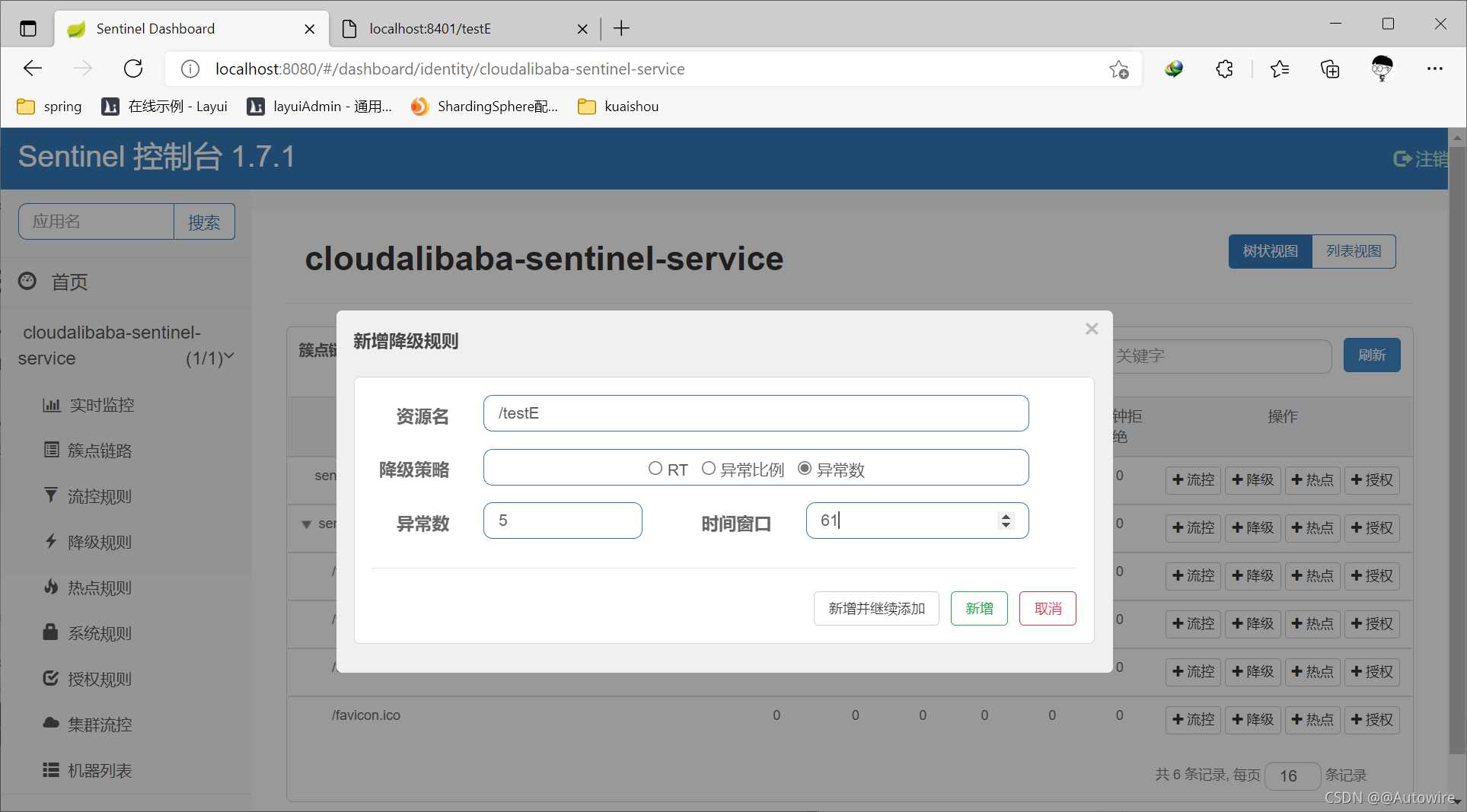Open 热点规则 in the sidebar
Screen dimensions: 1467x812
(100, 588)
